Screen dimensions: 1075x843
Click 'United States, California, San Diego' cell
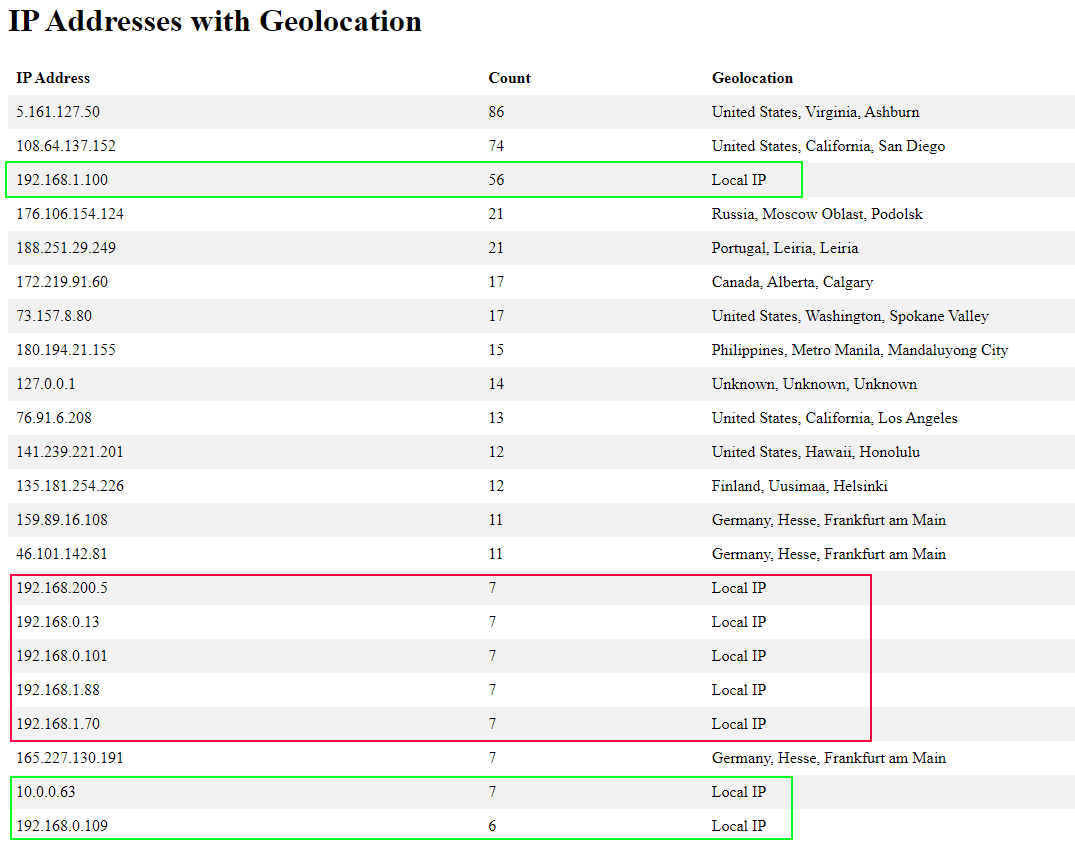pyautogui.click(x=828, y=146)
